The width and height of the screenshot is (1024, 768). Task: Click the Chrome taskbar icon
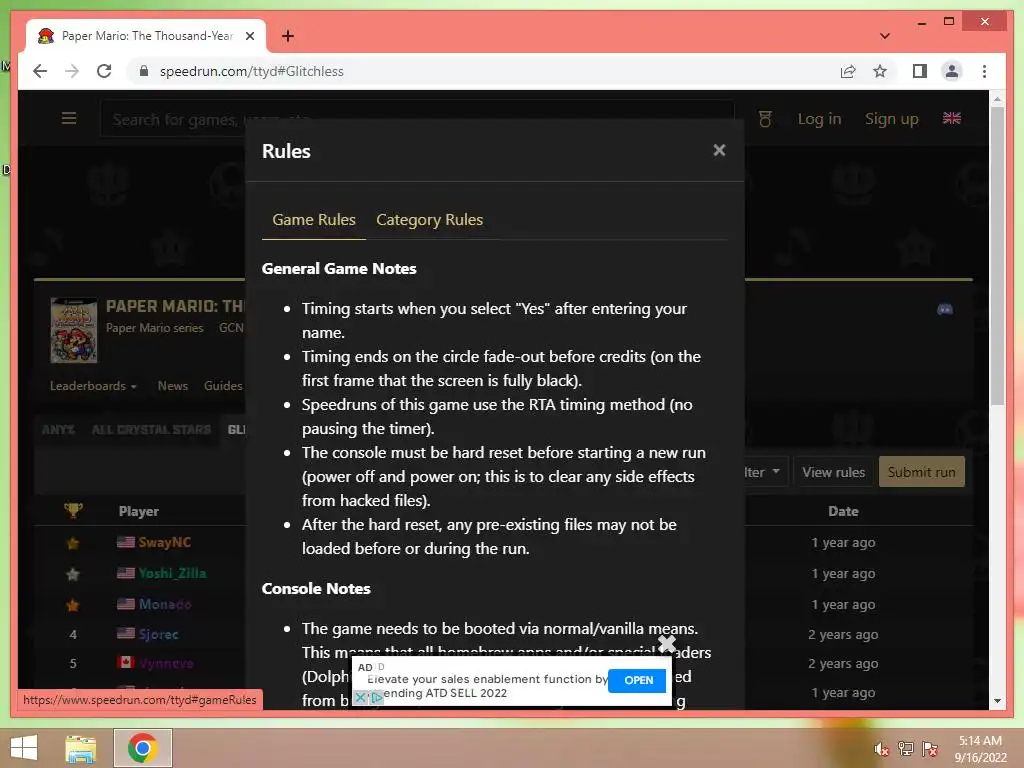pyautogui.click(x=143, y=748)
